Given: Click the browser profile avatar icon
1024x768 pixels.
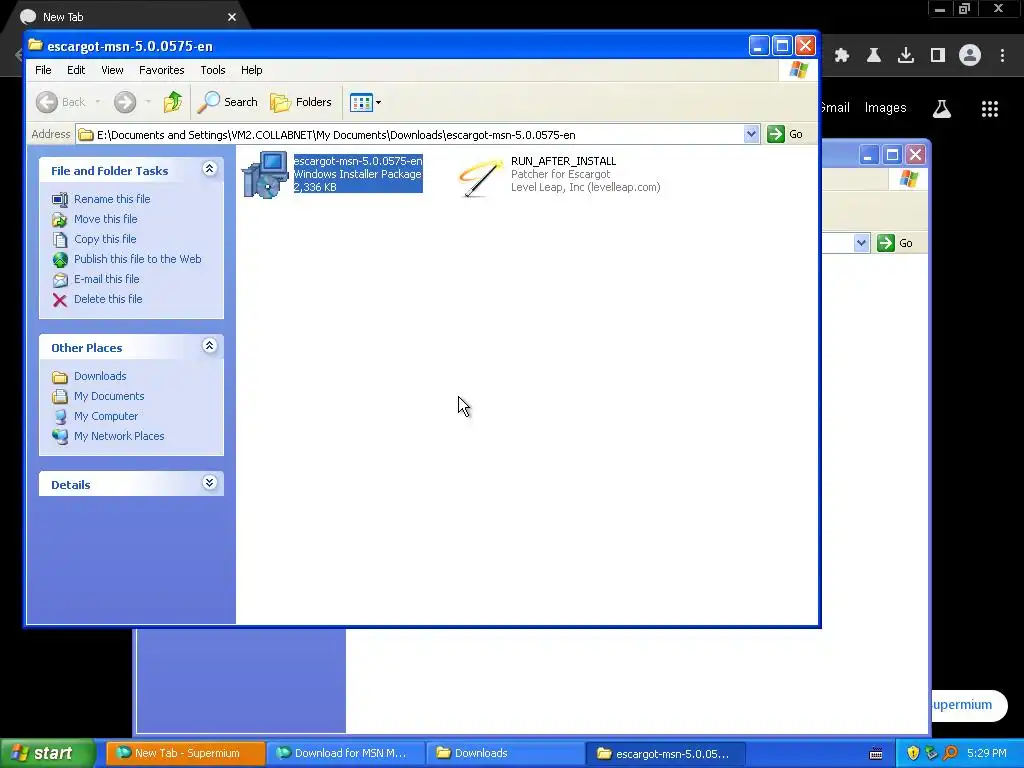Looking at the screenshot, I should pyautogui.click(x=970, y=56).
